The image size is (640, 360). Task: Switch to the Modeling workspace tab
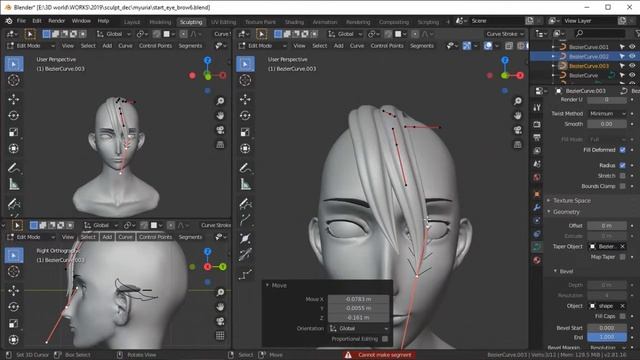click(x=160, y=22)
